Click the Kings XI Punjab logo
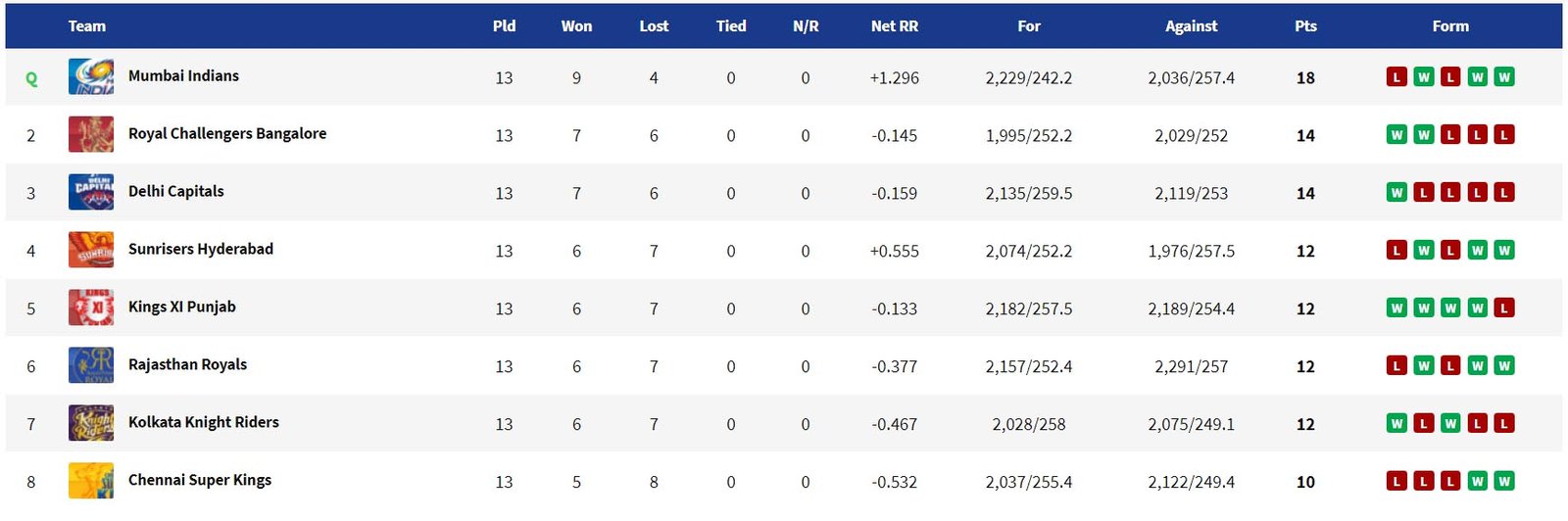 click(91, 308)
